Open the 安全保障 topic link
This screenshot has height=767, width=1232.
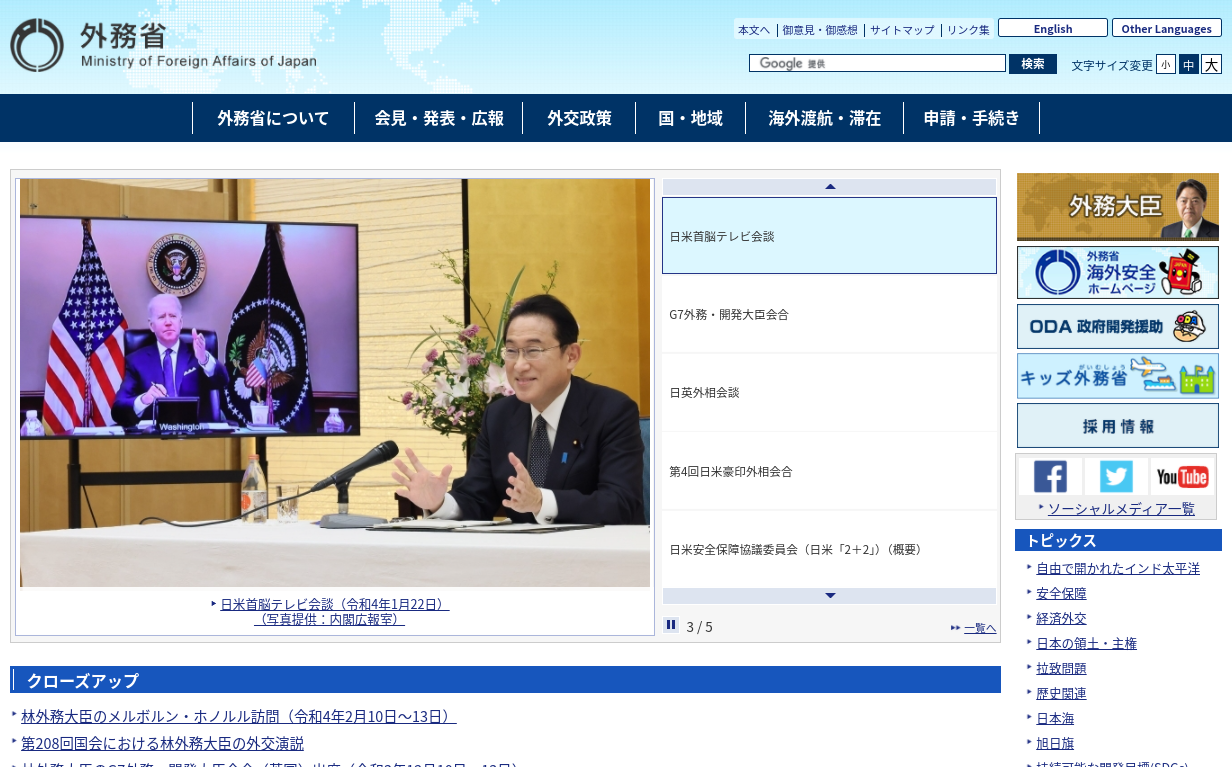pos(1061,593)
